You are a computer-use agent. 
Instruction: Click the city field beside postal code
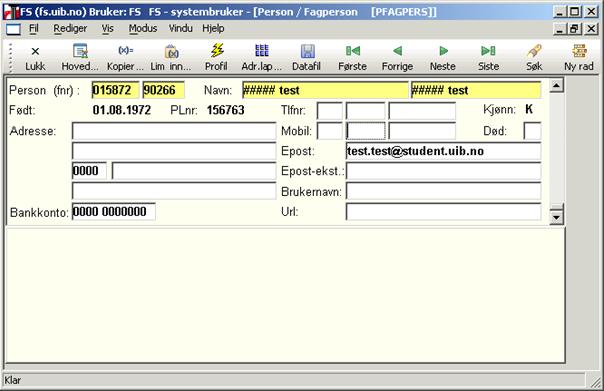pyautogui.click(x=194, y=171)
